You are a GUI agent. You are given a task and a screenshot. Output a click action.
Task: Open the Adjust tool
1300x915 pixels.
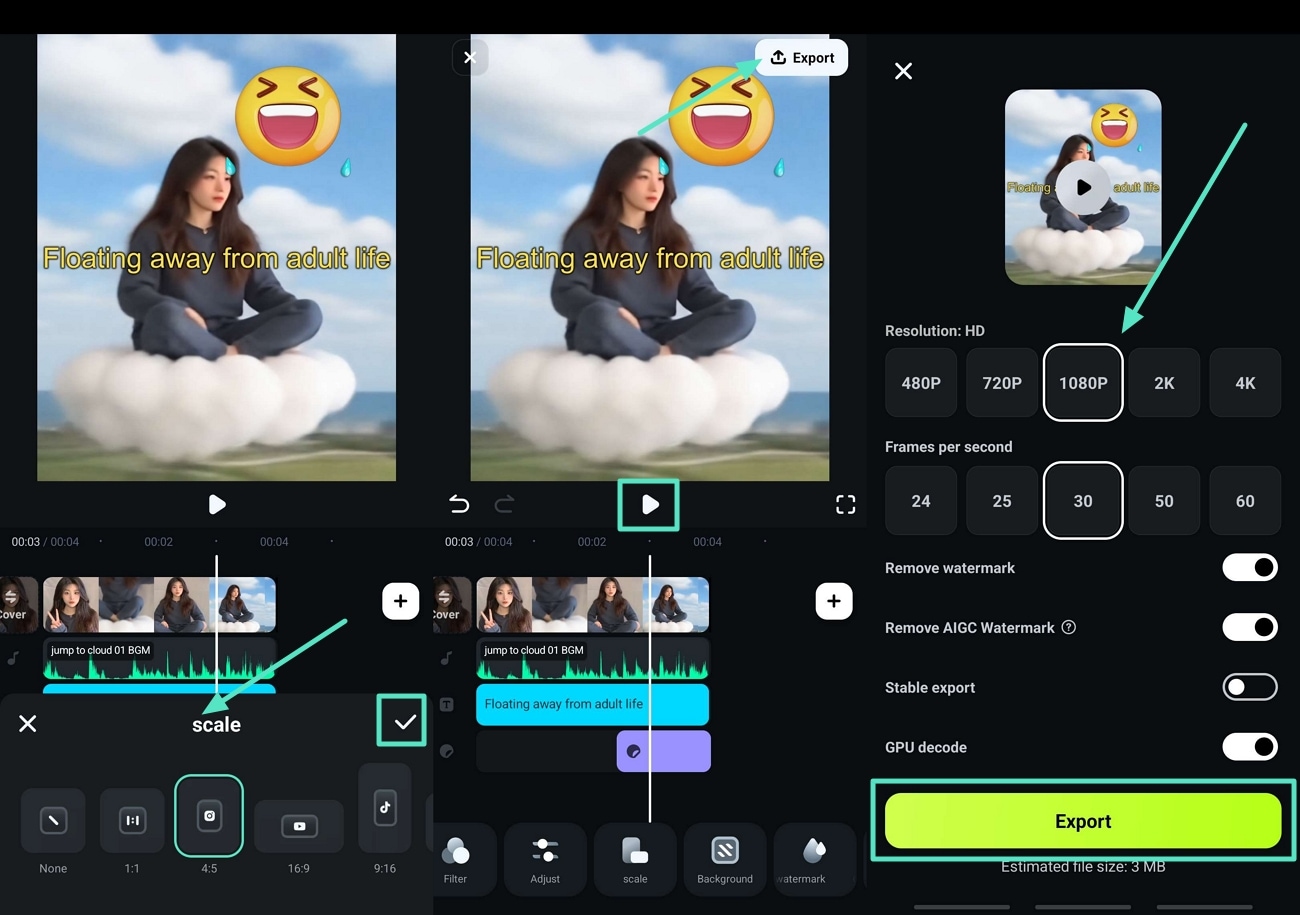point(545,858)
